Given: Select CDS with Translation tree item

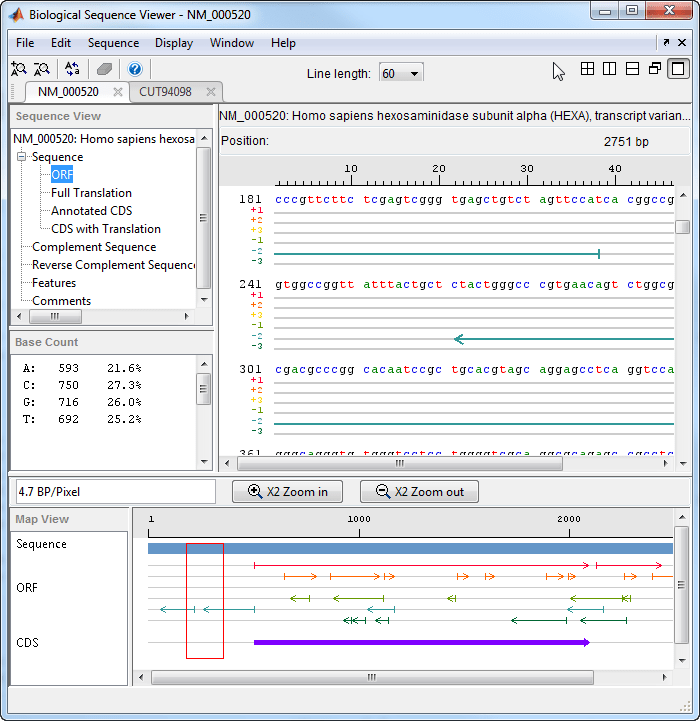Looking at the screenshot, I should tap(106, 229).
